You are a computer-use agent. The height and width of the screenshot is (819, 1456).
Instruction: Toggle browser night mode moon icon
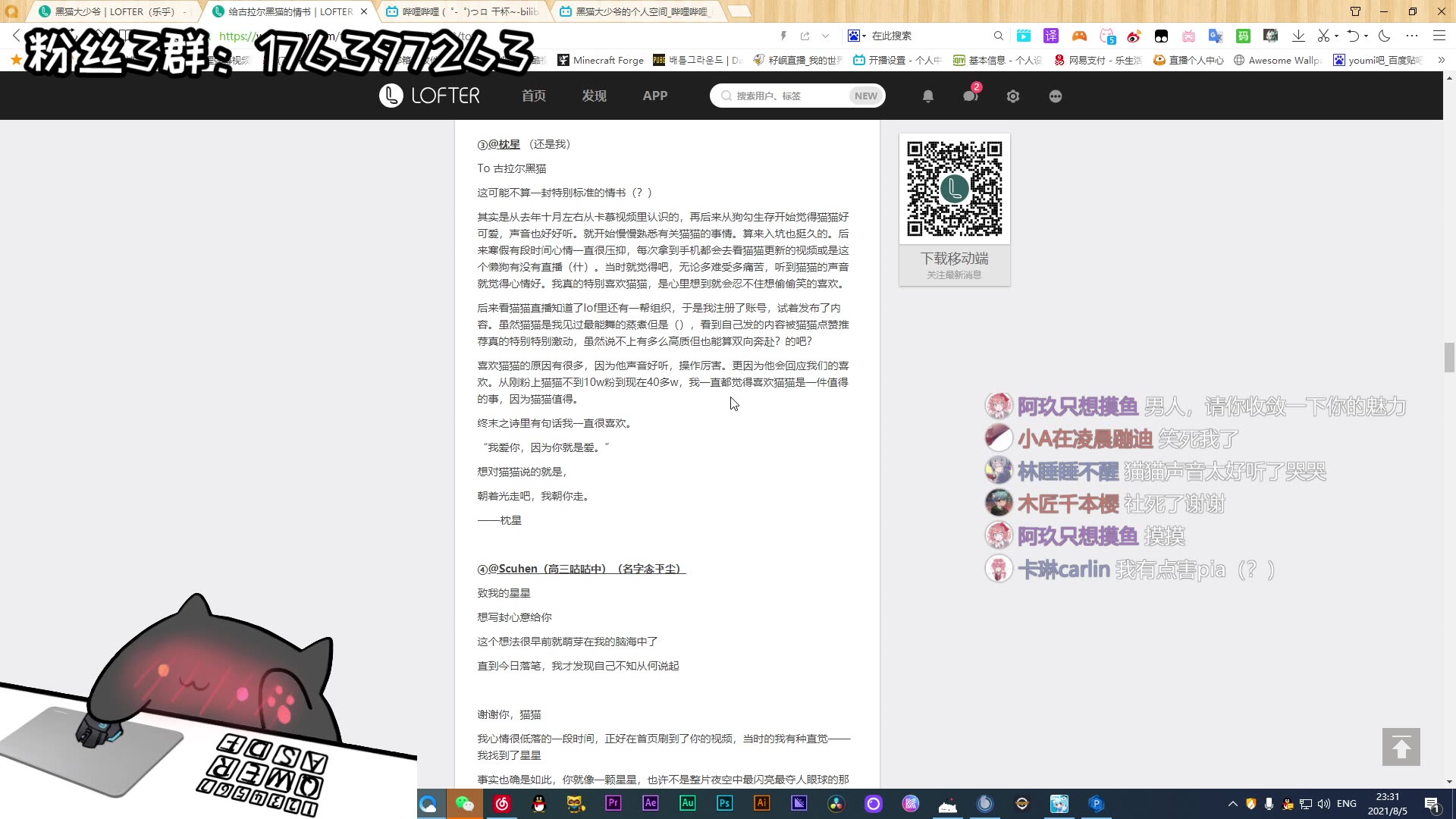pyautogui.click(x=1384, y=36)
